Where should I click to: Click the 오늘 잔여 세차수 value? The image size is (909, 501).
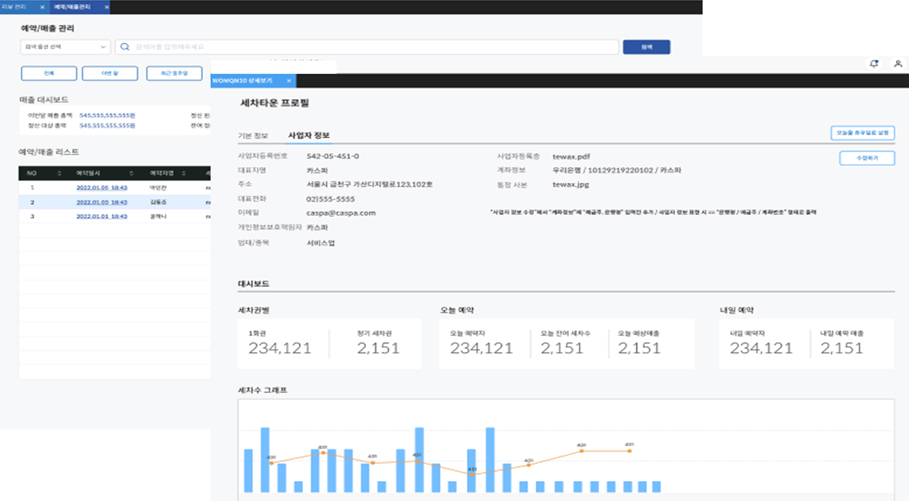click(x=562, y=348)
